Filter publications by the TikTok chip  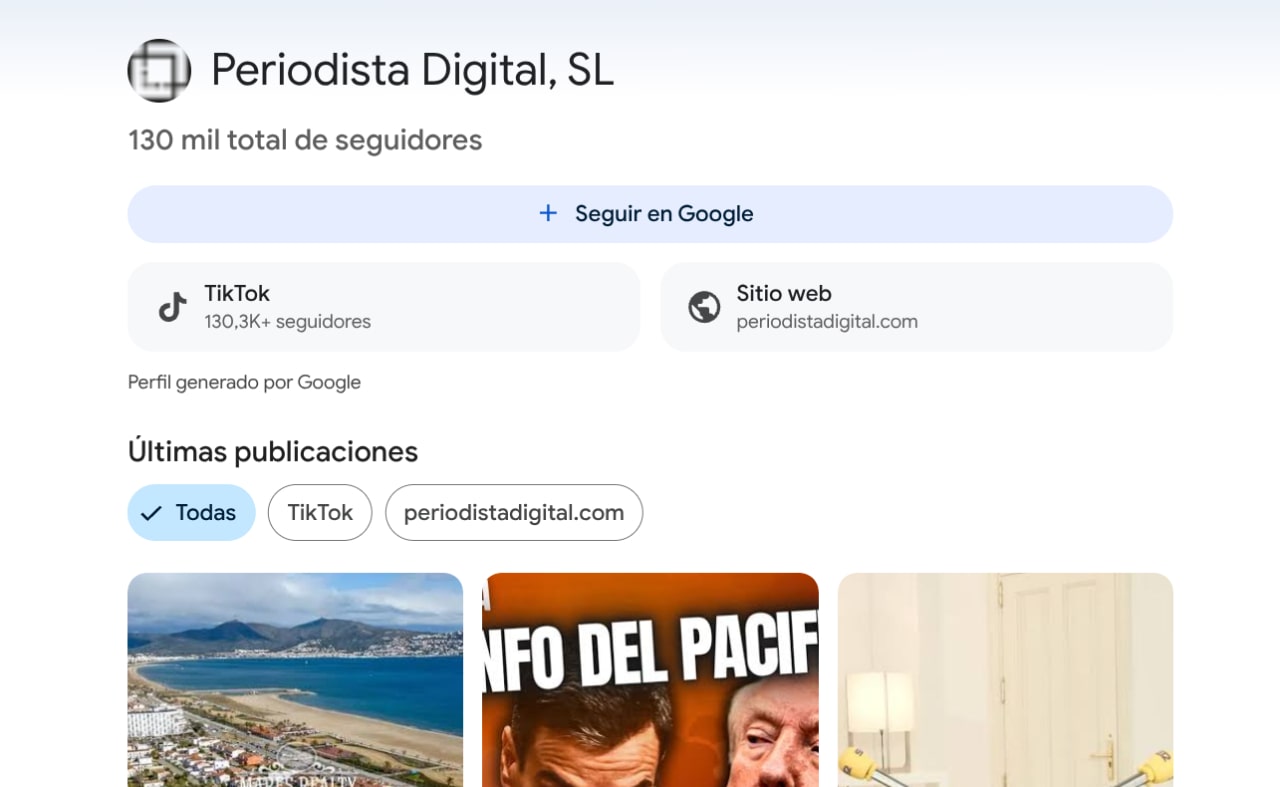click(320, 513)
